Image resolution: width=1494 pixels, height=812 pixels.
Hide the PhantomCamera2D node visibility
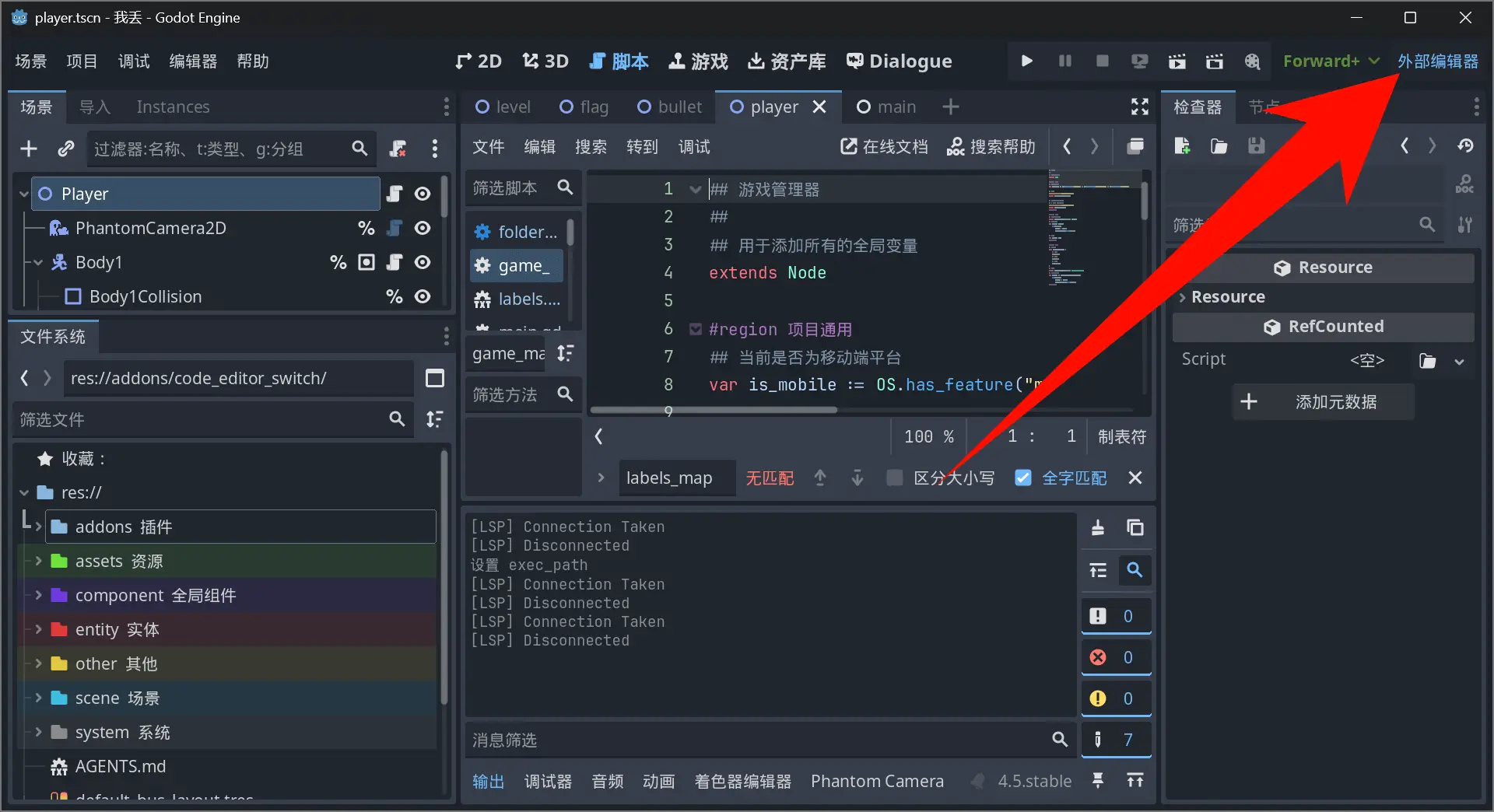(x=423, y=228)
